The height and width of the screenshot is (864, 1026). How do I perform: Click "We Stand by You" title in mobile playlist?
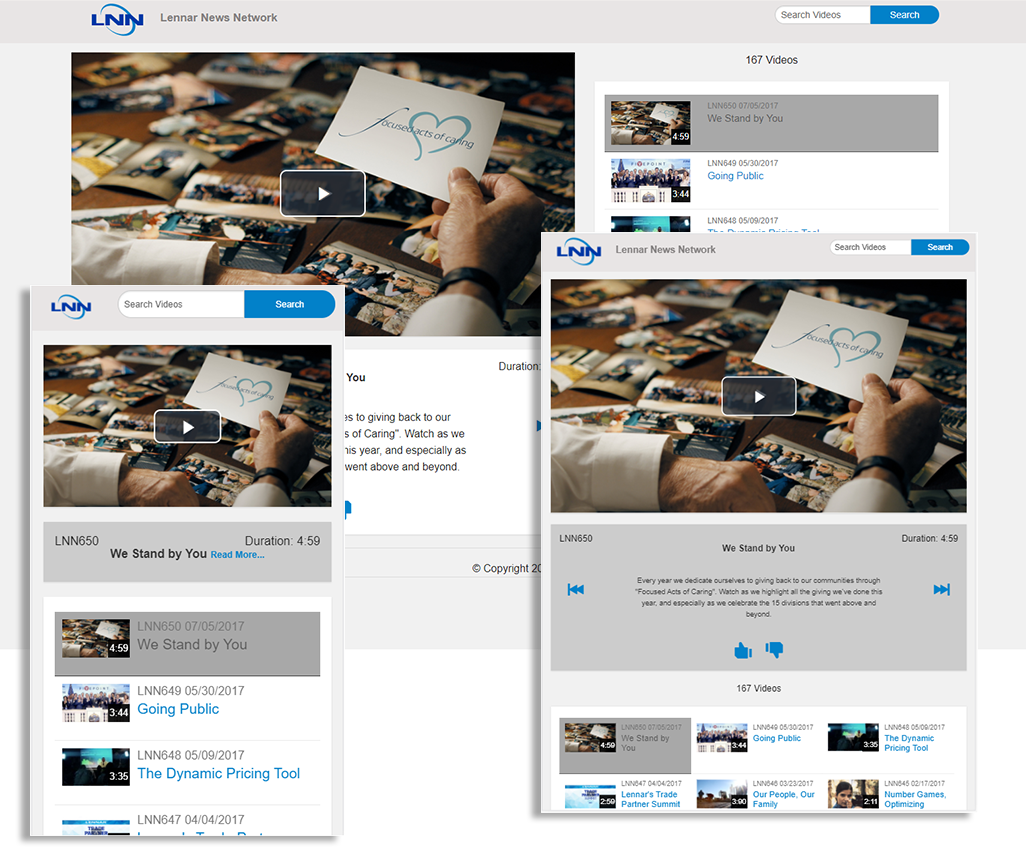point(192,645)
